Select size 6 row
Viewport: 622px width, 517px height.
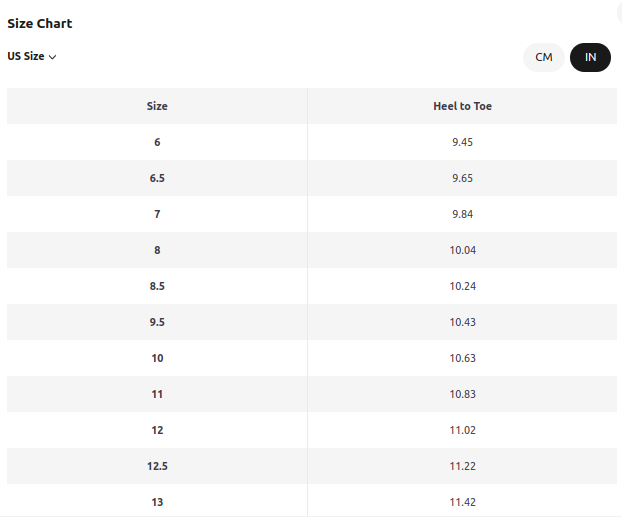pyautogui.click(x=312, y=142)
